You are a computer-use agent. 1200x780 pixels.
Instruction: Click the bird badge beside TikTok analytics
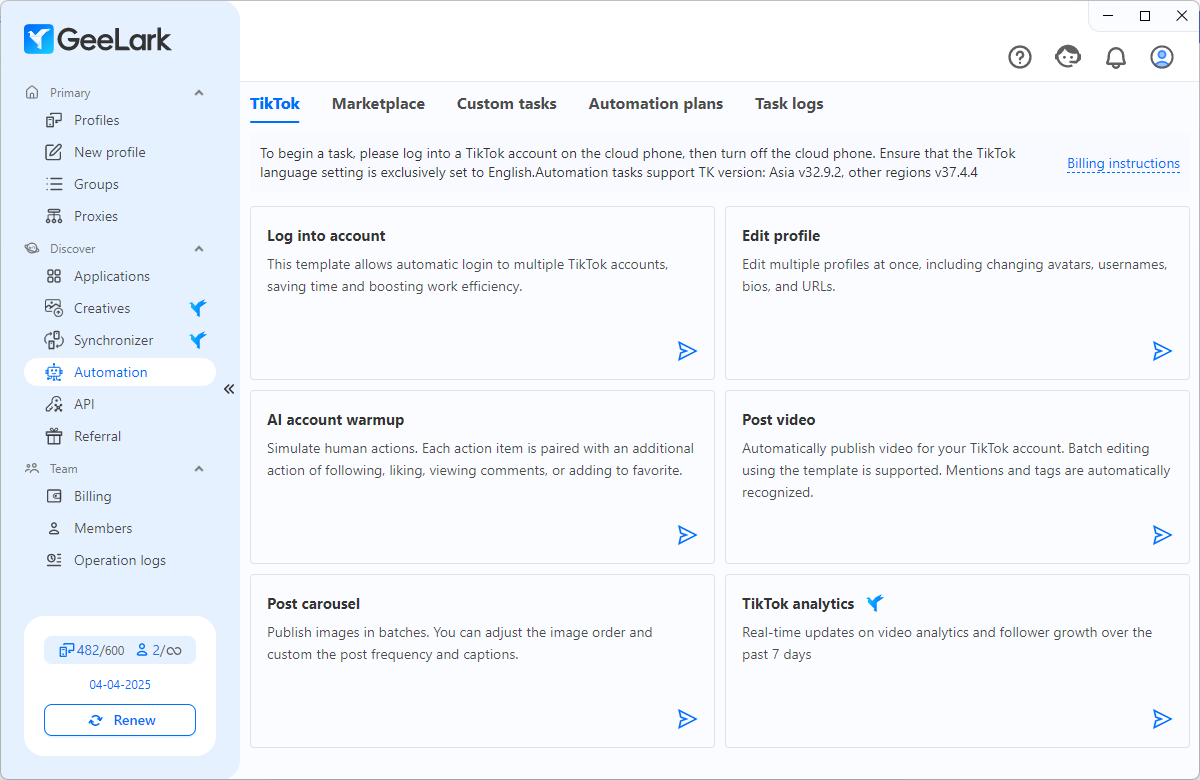point(875,603)
